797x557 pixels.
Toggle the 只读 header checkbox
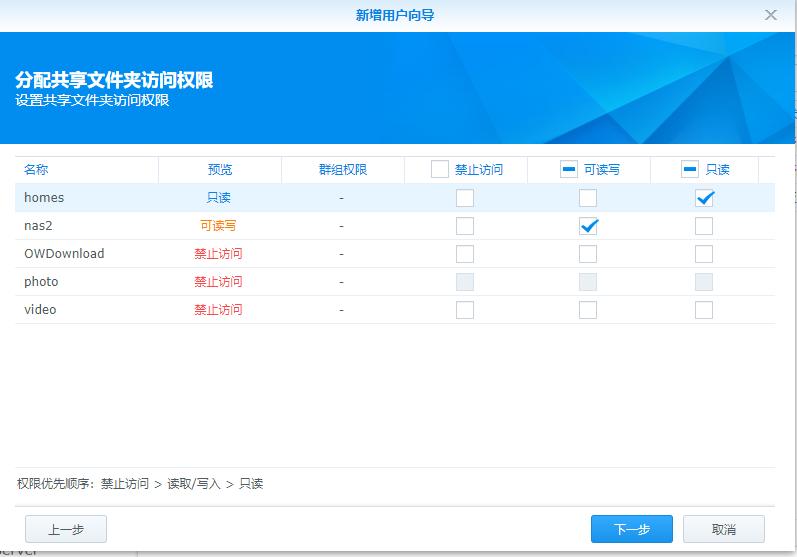click(690, 169)
